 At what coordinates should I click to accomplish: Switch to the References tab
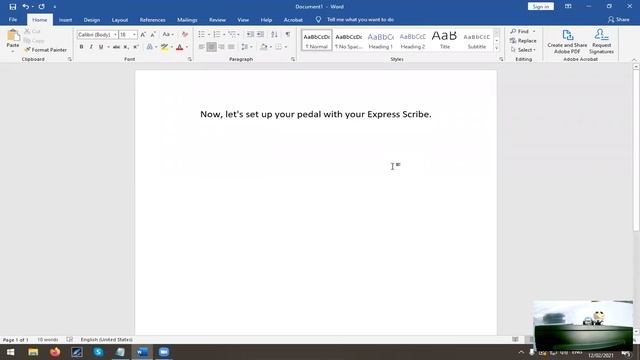point(153,20)
